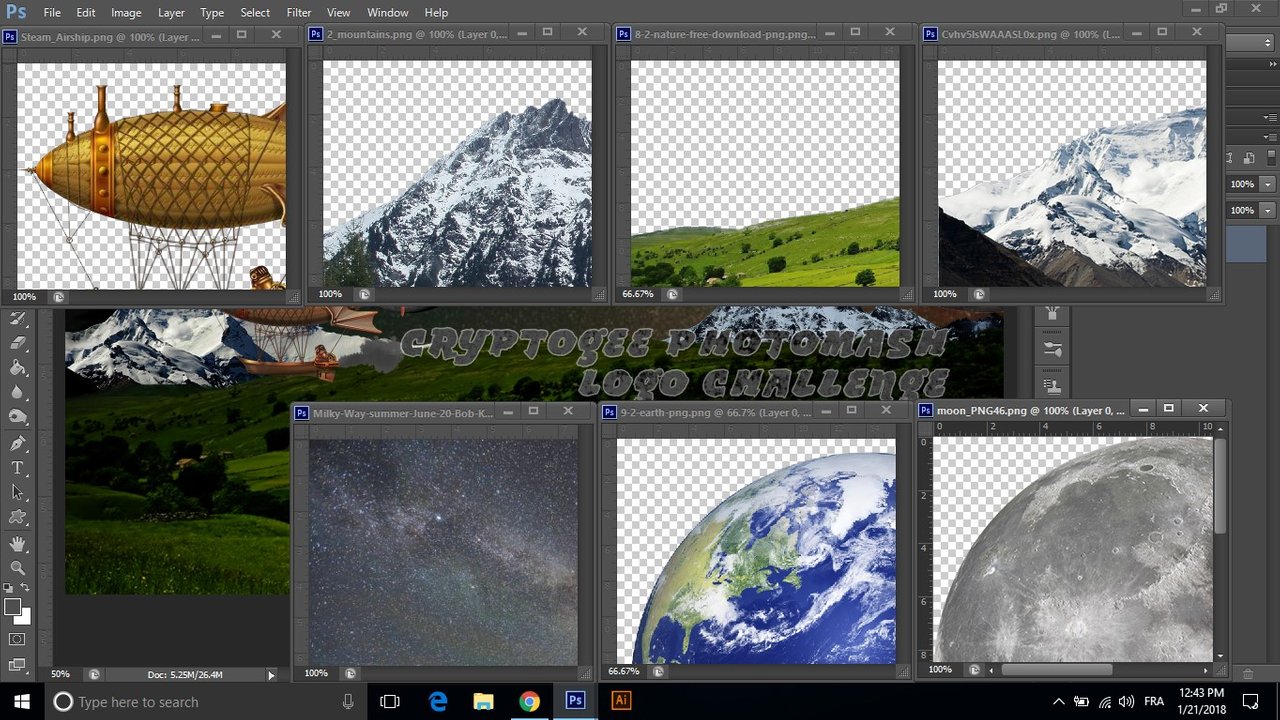Swap foreground and background colors
The image size is (1280, 720).
(x=25, y=588)
